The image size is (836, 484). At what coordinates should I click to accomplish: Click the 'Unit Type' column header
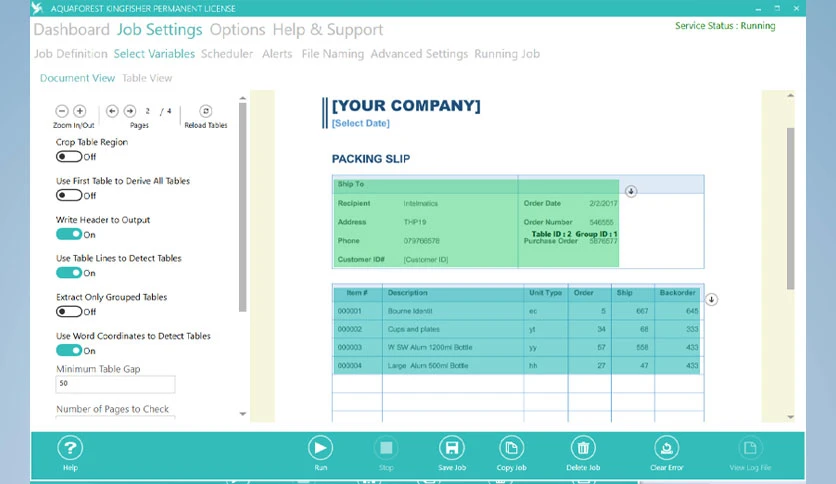(x=545, y=293)
